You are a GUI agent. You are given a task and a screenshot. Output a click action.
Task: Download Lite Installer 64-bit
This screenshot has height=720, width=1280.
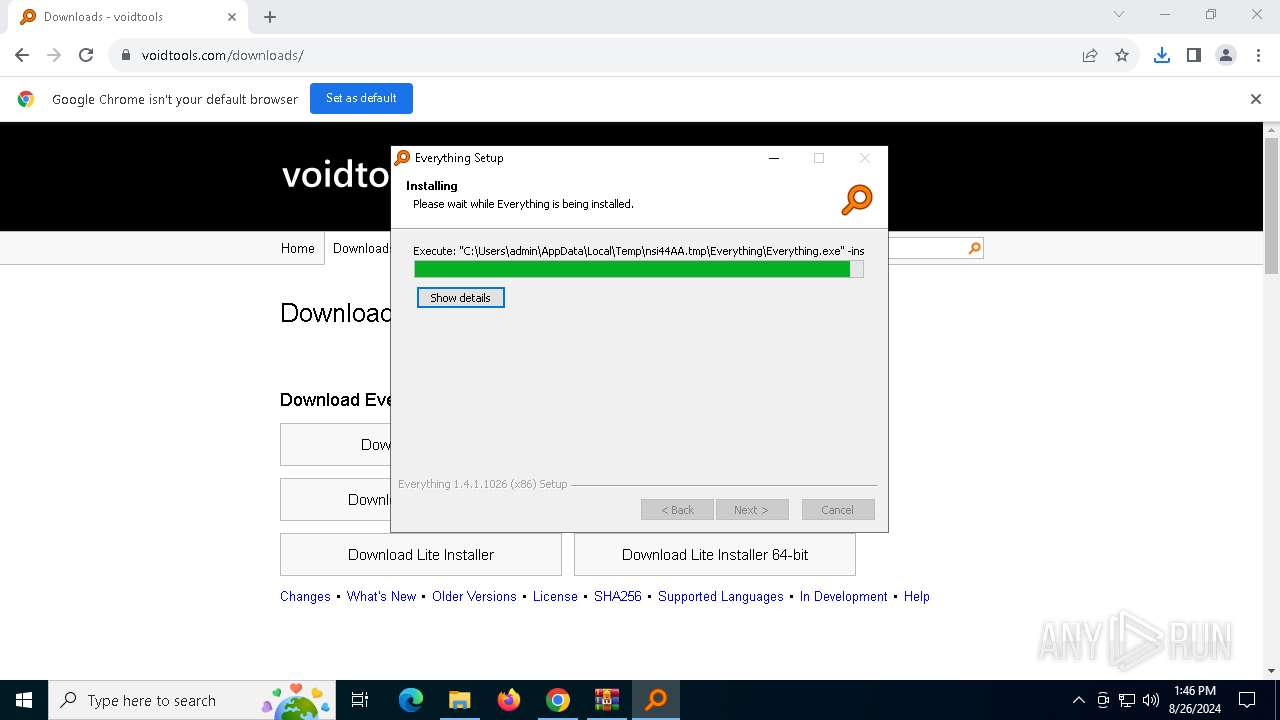click(715, 555)
